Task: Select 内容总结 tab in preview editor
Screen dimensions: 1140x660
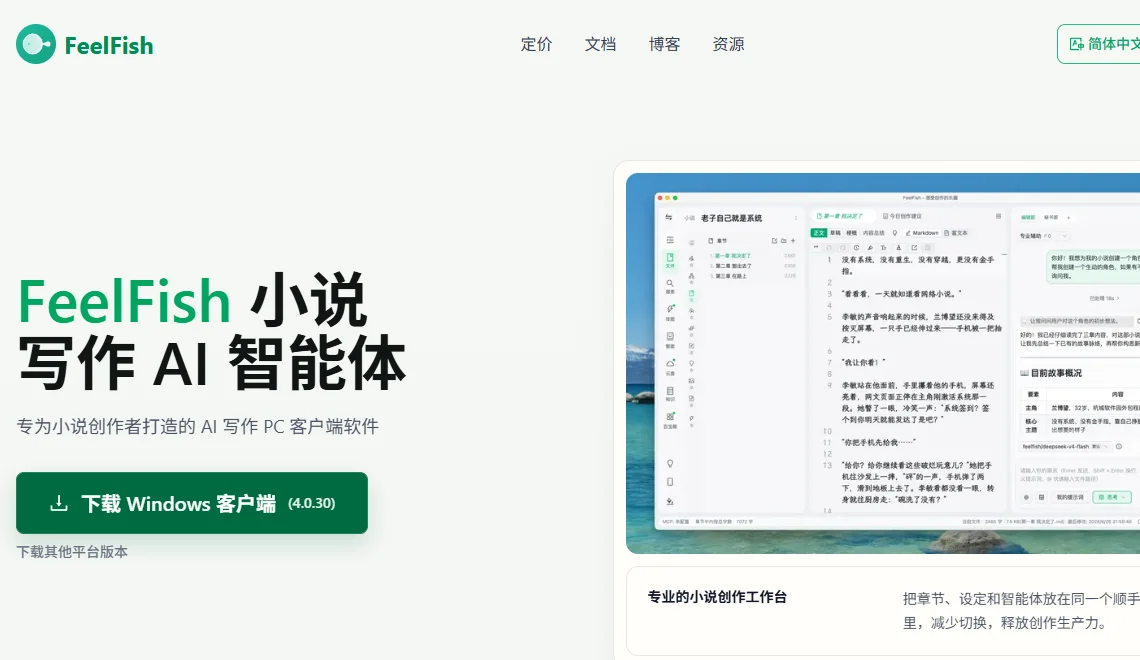Action: [x=874, y=233]
